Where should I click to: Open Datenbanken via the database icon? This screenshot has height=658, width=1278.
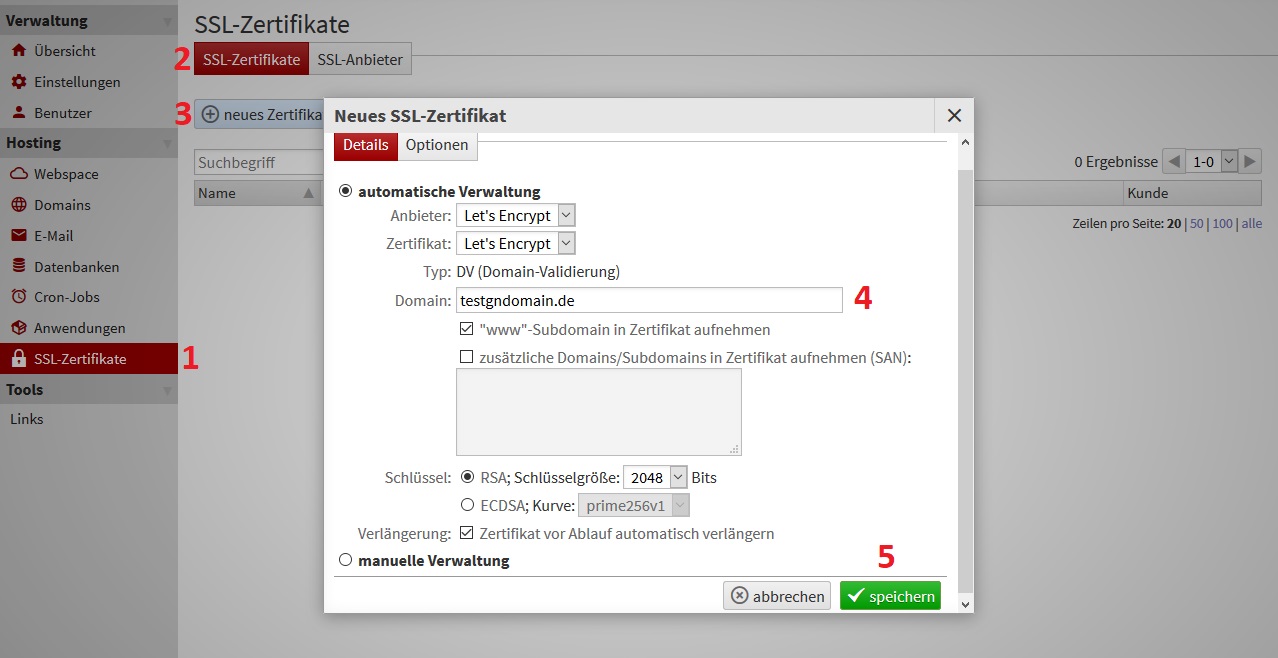pyautogui.click(x=18, y=267)
